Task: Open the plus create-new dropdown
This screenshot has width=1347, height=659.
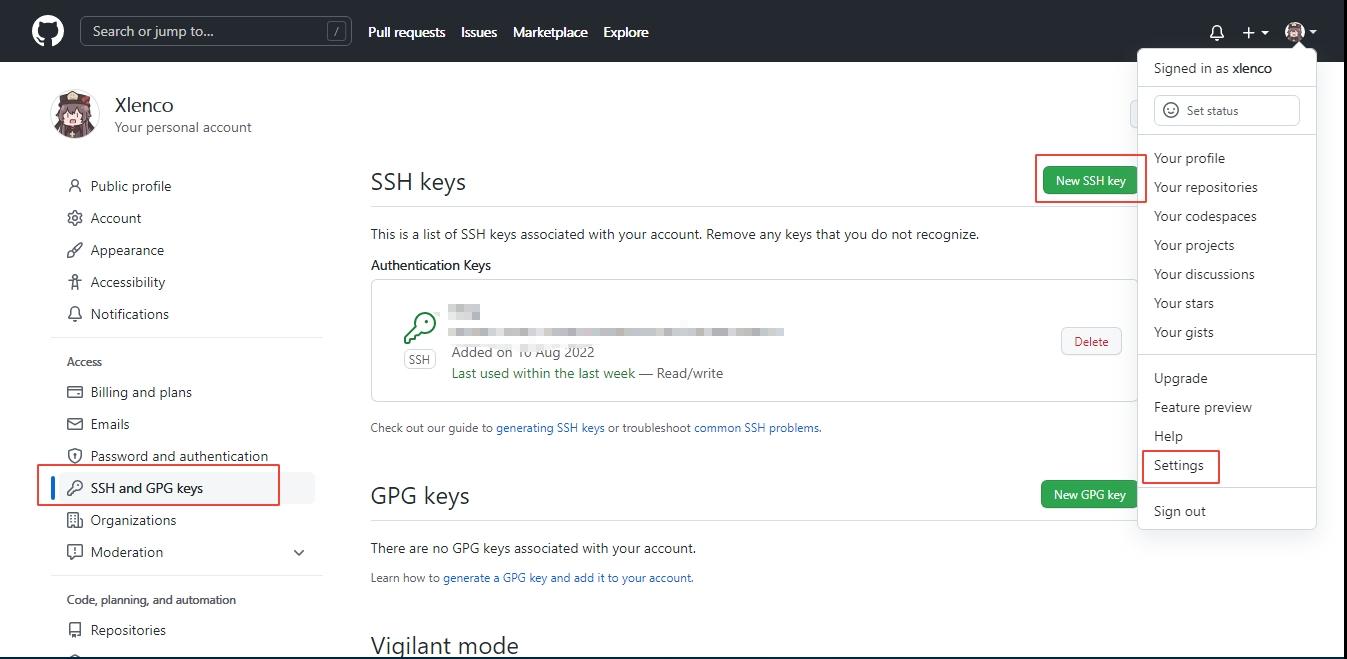Action: [x=1255, y=32]
